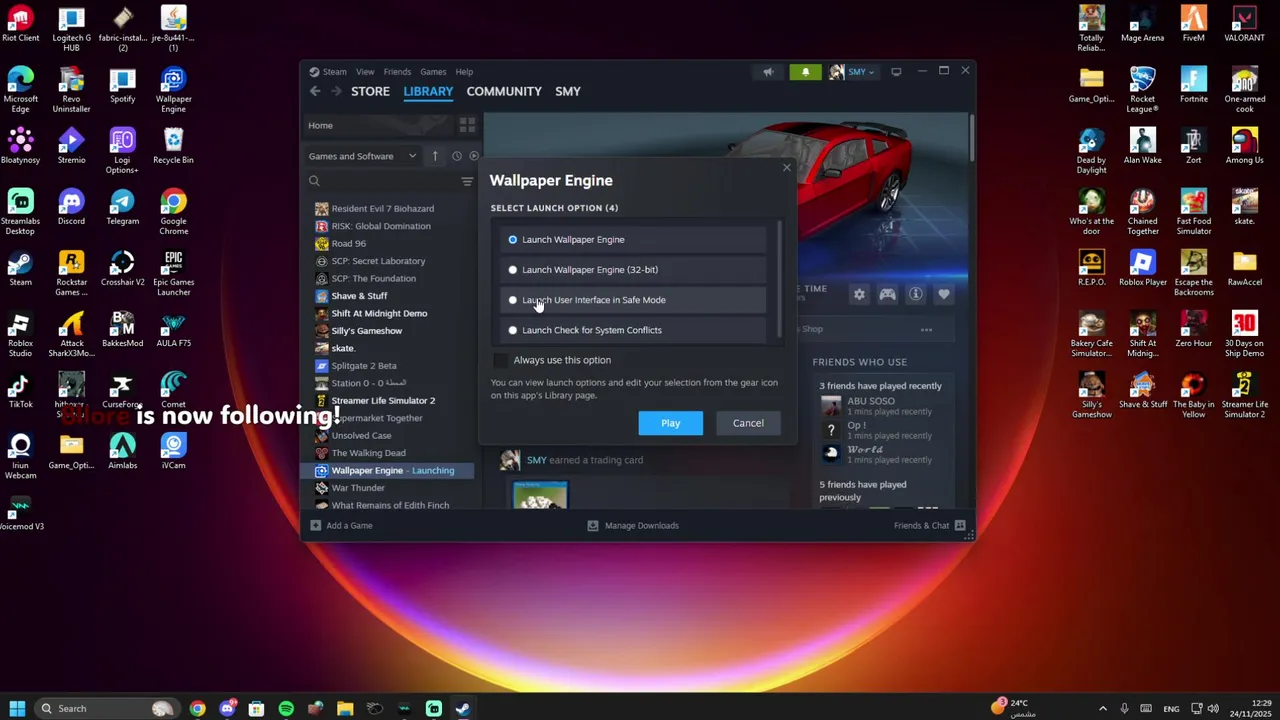
Task: Open the Friends menu in Steam
Action: (397, 72)
